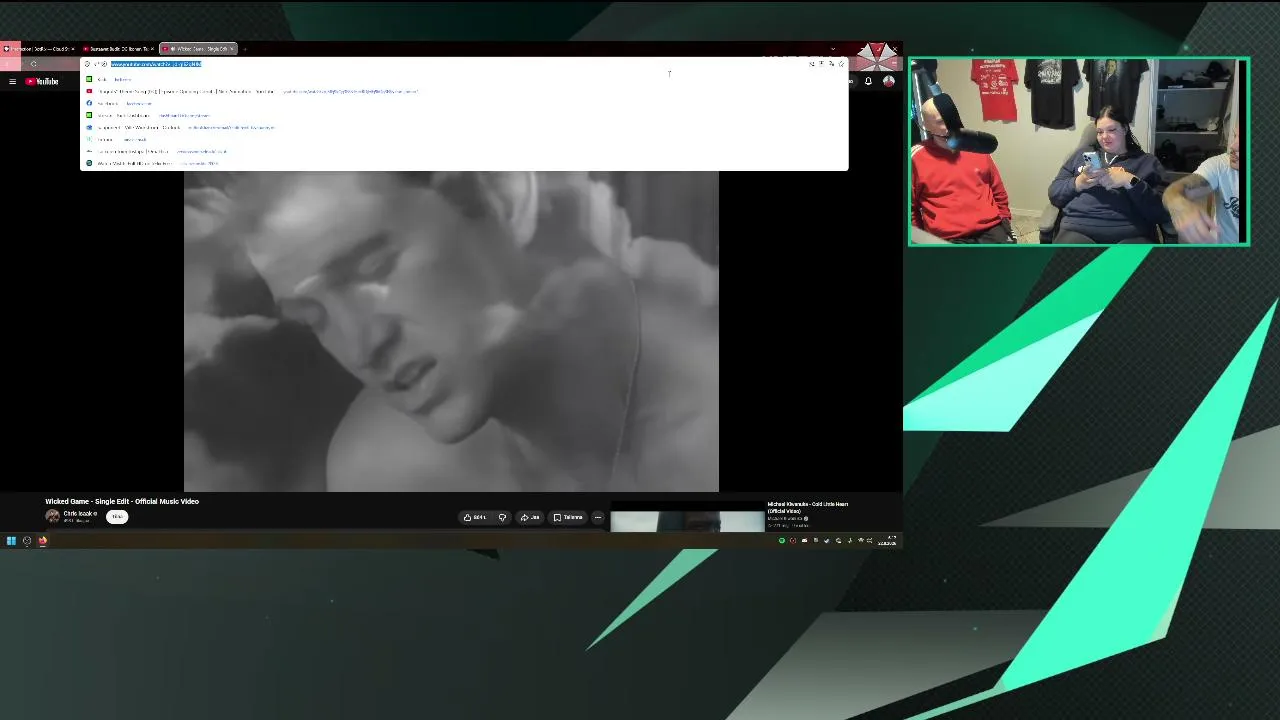The image size is (1280, 720).
Task: Switch to the second browser tab
Action: tap(118, 48)
